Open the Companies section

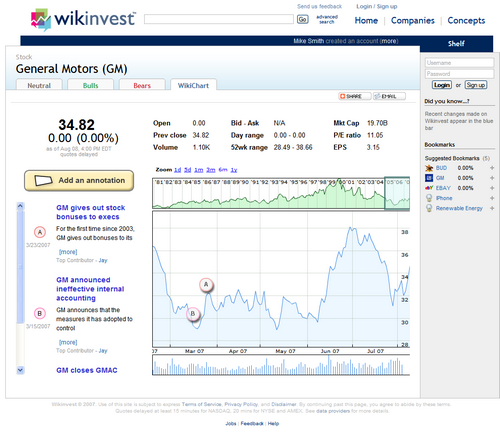tap(413, 21)
